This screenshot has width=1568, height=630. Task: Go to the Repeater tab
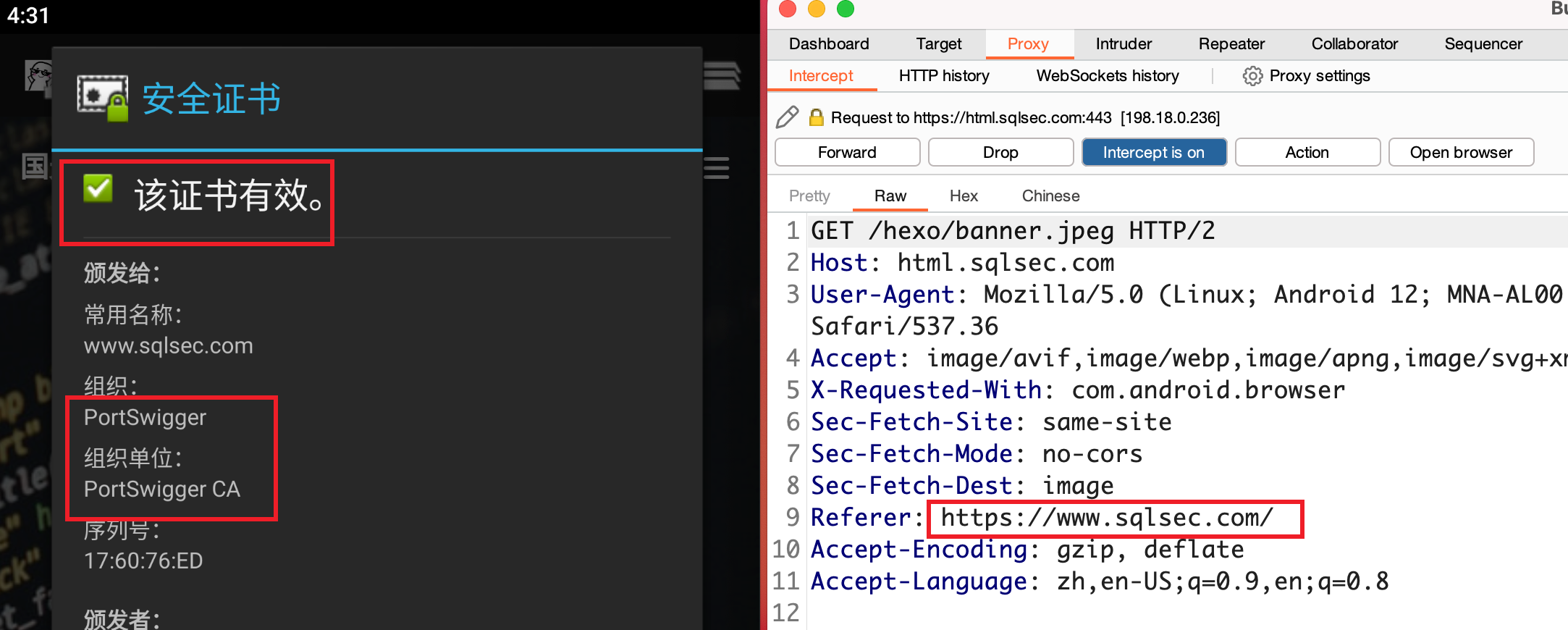click(1231, 44)
